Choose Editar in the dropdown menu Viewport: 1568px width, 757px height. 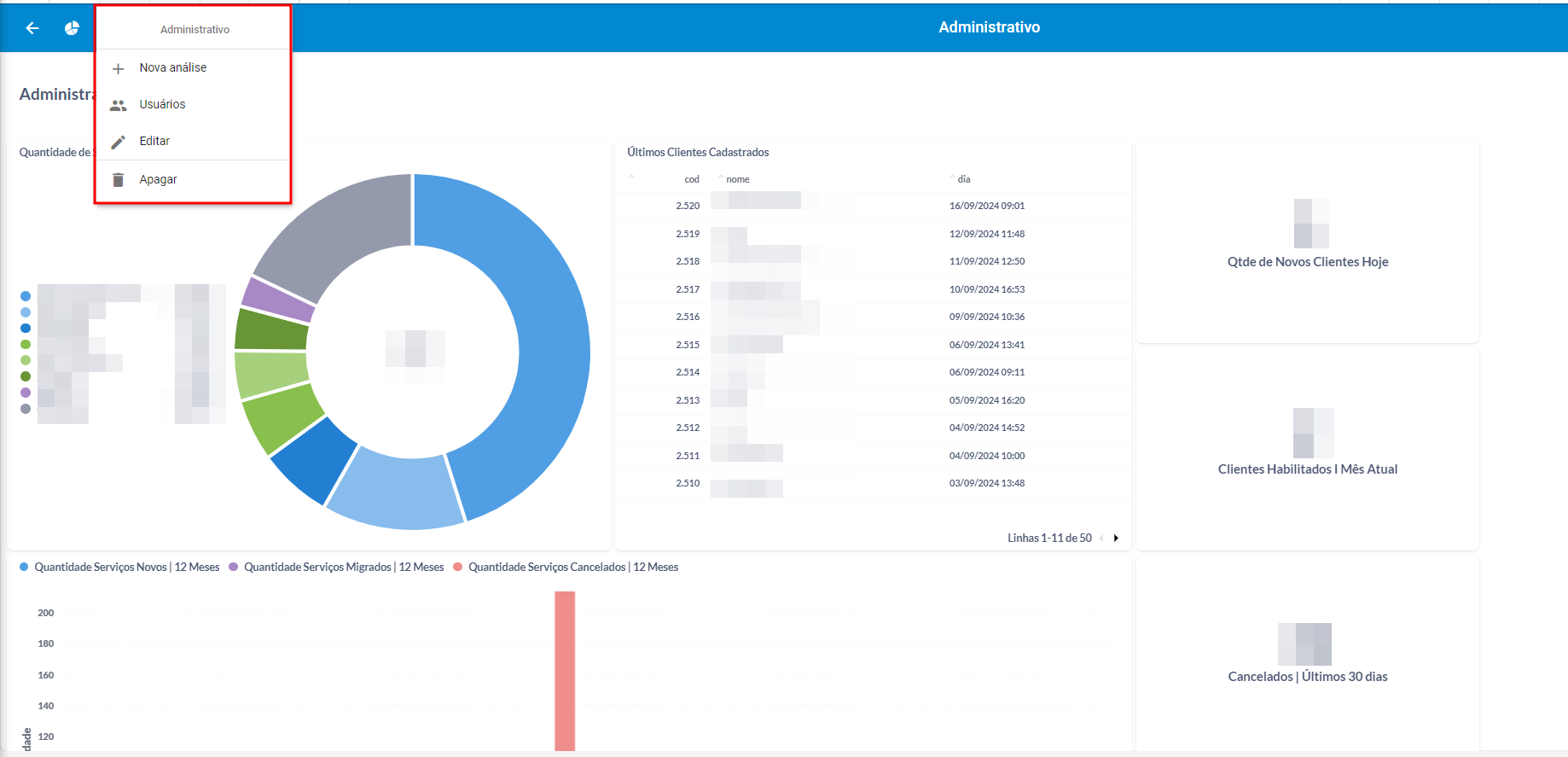[193, 141]
